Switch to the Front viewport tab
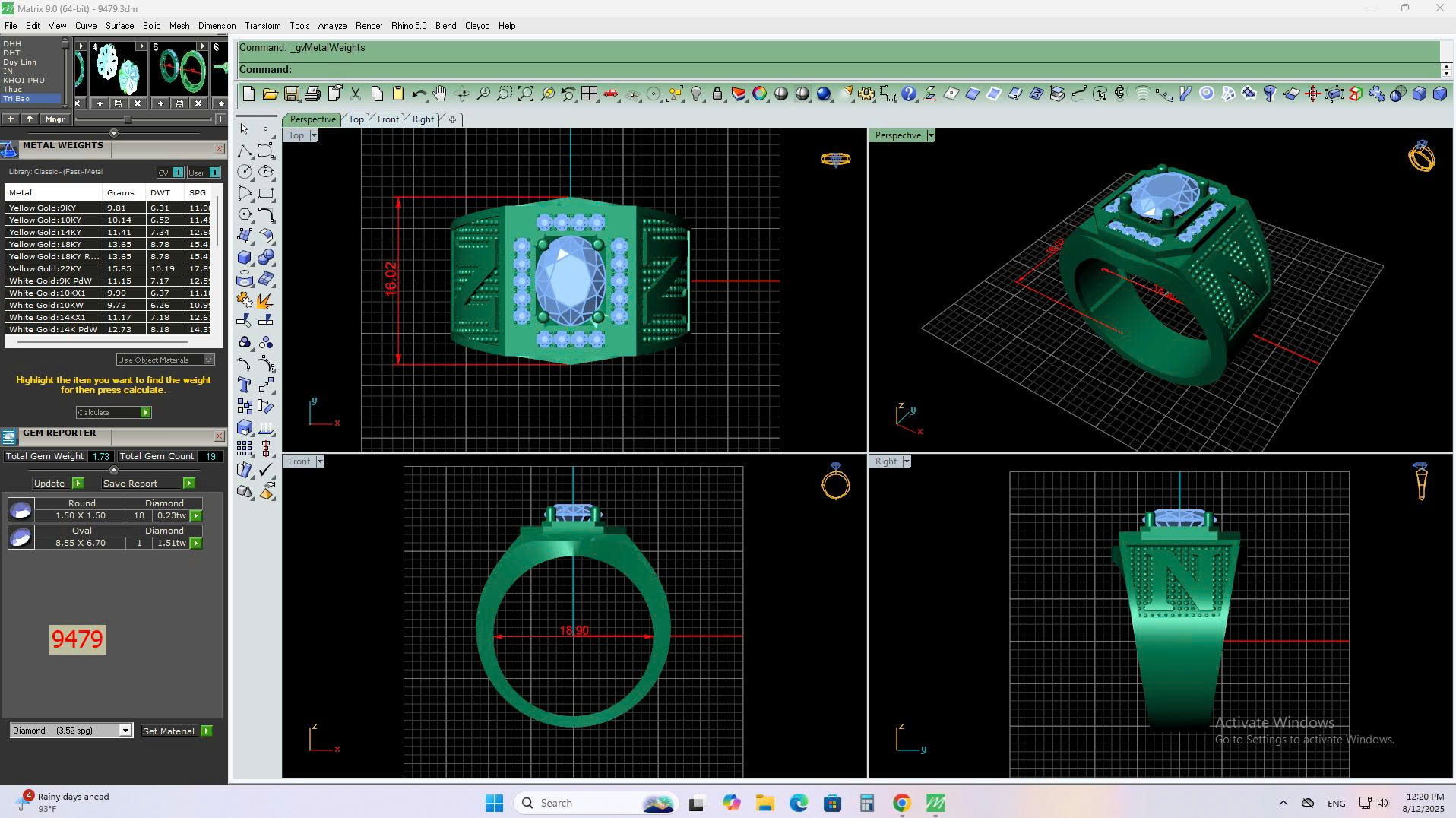1456x818 pixels. 388,119
